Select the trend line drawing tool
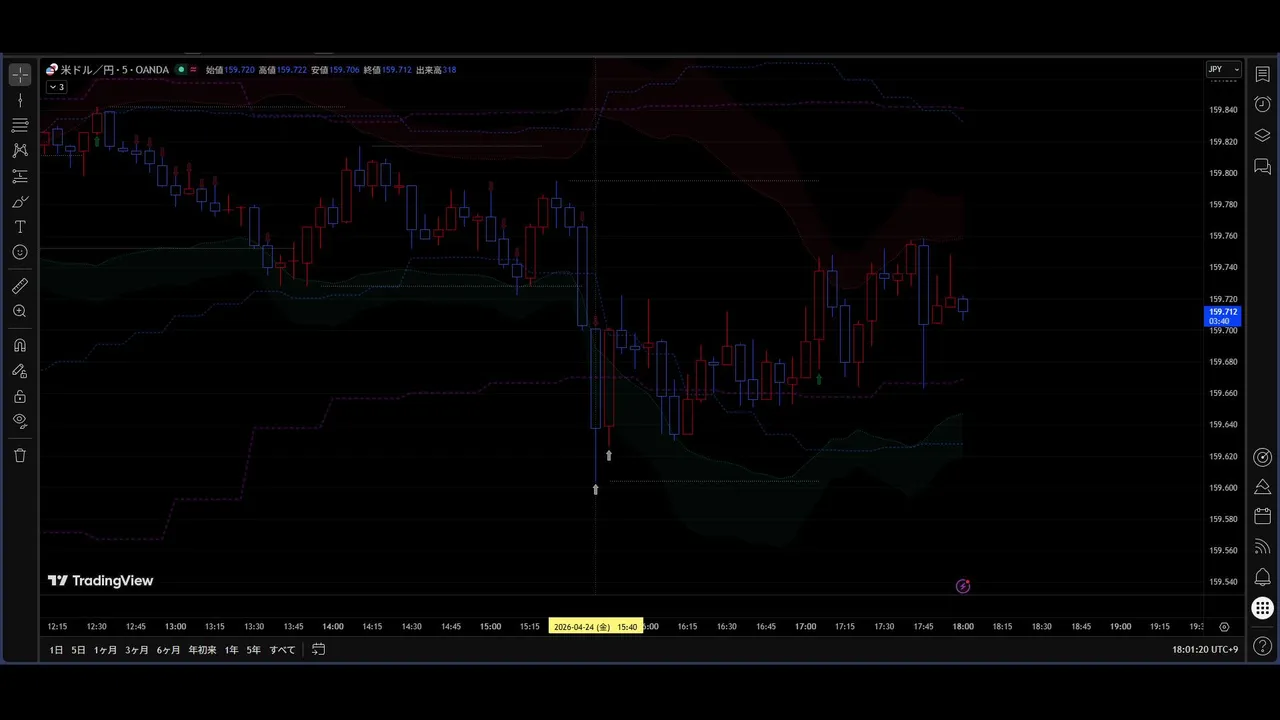Screen dimensions: 1280x720 [x=20, y=100]
